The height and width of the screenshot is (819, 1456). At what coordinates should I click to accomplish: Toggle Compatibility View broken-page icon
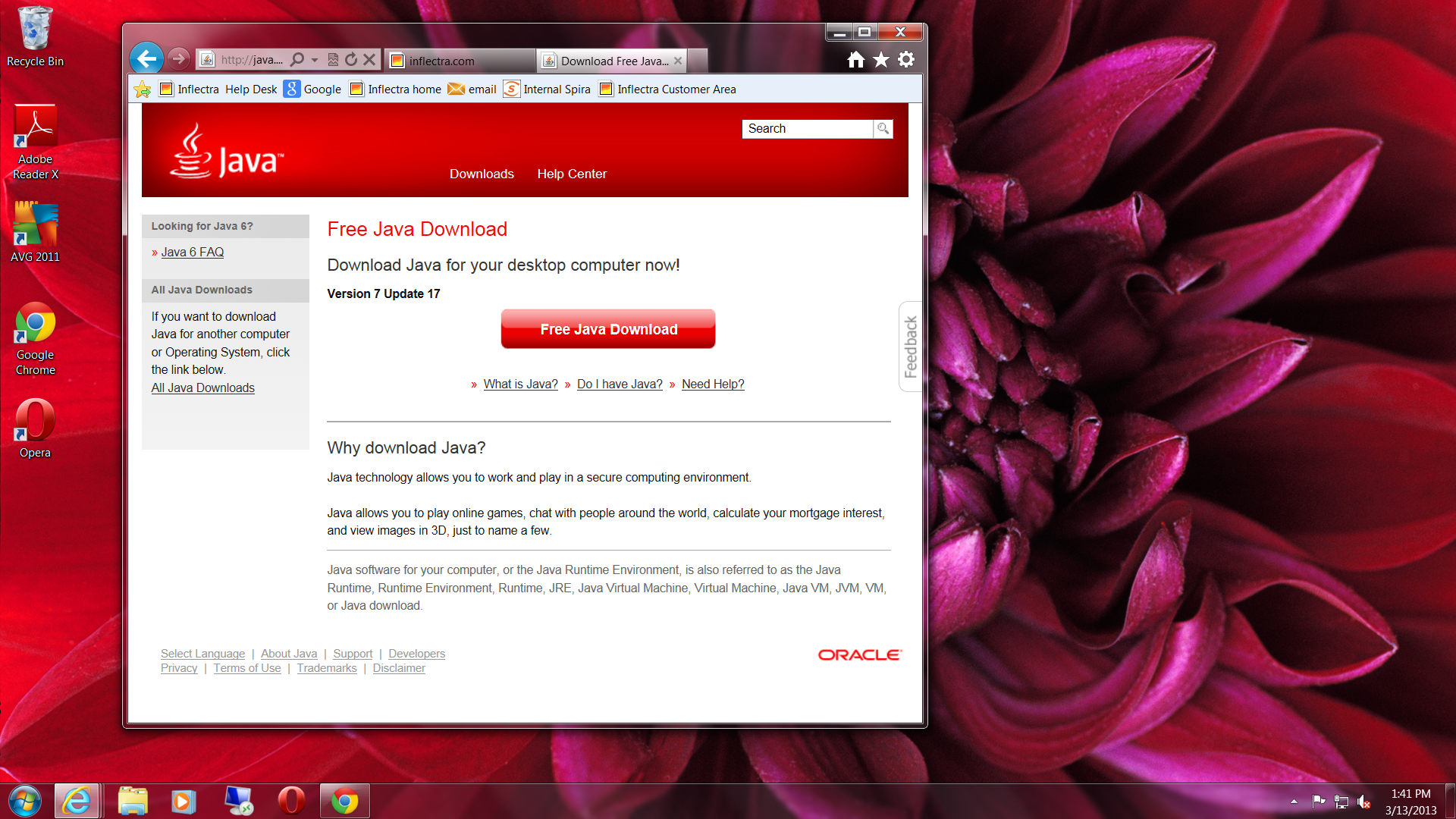[x=333, y=59]
